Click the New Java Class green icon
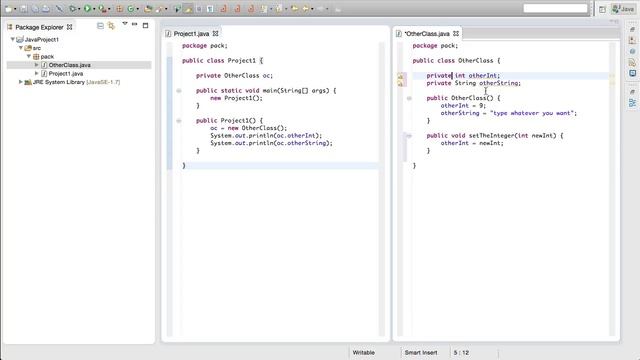 (x=131, y=9)
